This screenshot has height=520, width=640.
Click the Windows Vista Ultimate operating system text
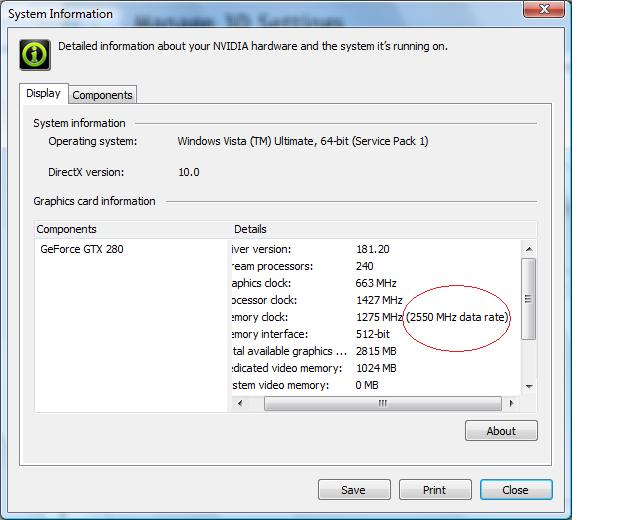tap(303, 141)
